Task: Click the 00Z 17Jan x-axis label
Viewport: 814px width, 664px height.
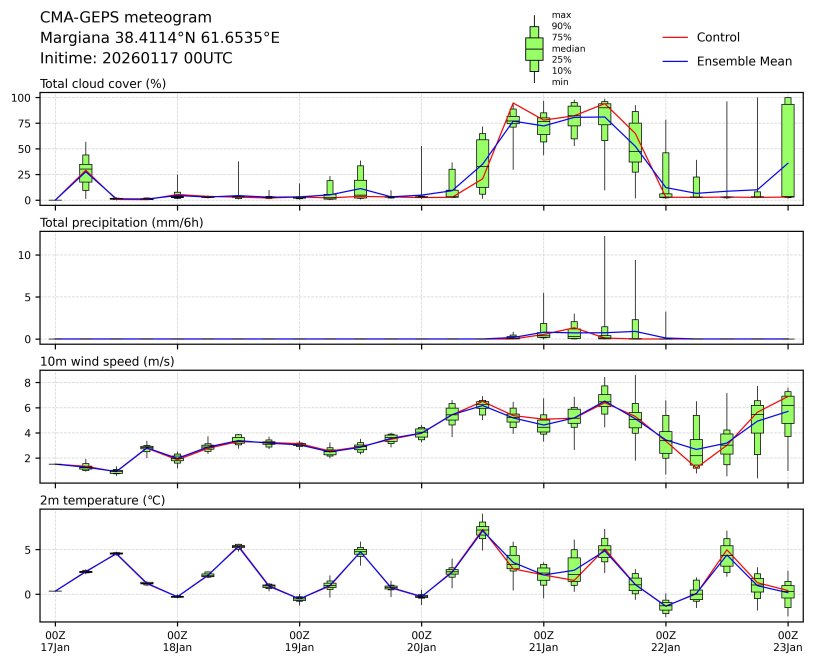Action: (55, 641)
